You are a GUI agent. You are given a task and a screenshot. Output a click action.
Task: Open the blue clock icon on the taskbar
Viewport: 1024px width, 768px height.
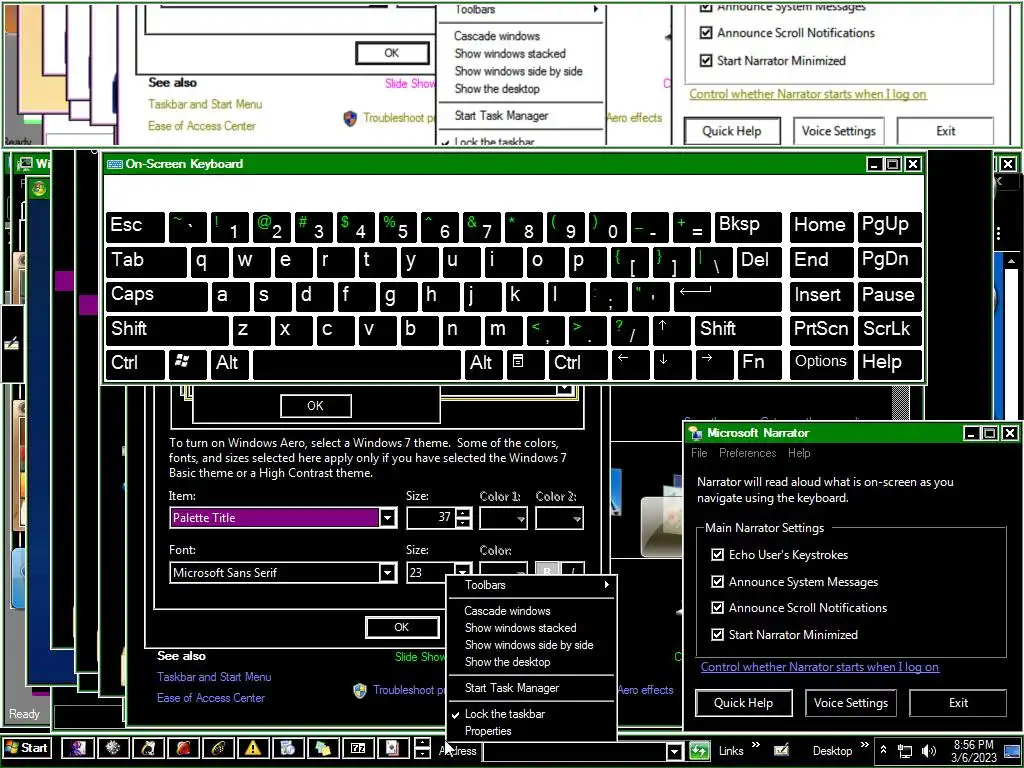pyautogui.click(x=288, y=748)
